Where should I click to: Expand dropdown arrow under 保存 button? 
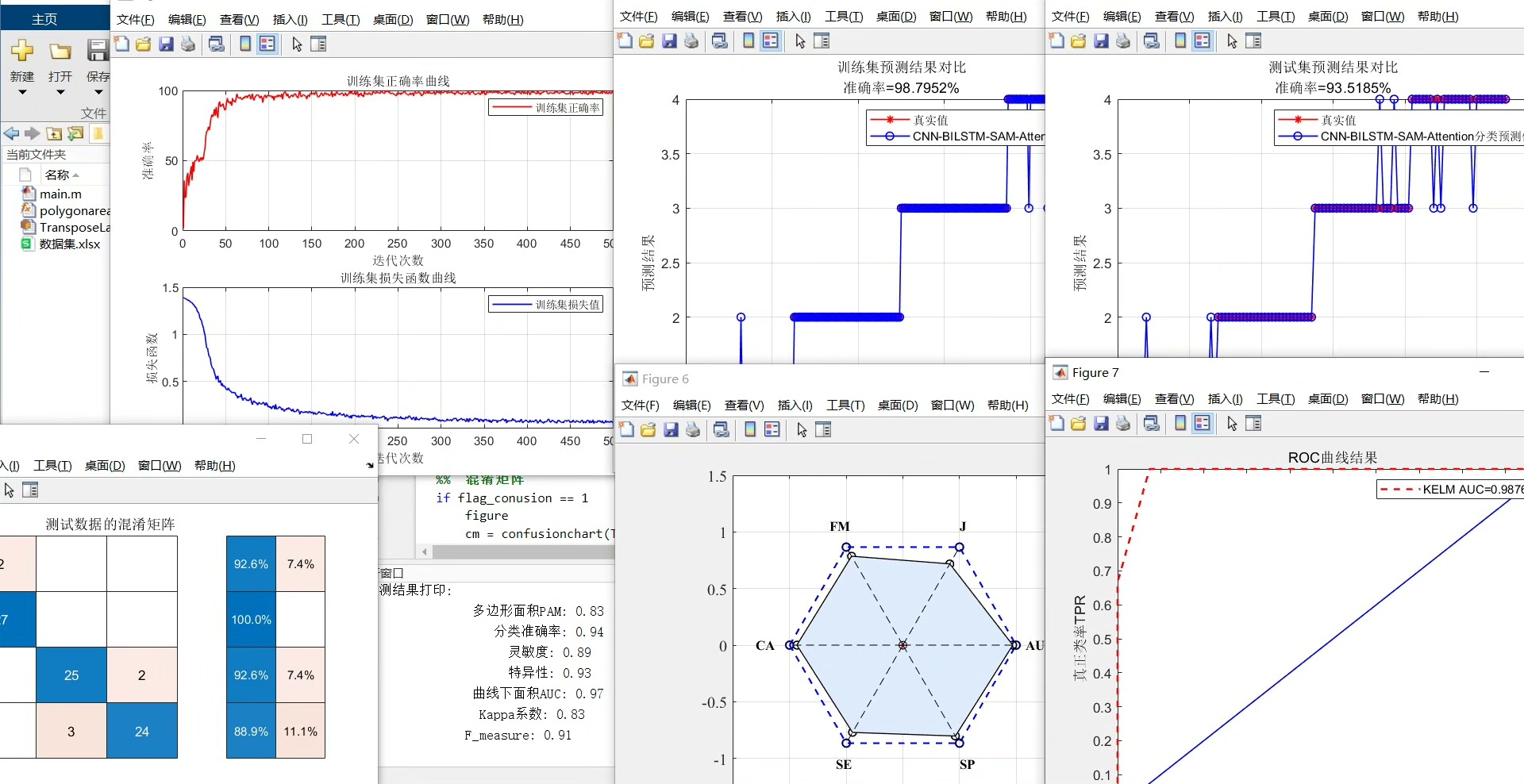coord(98,92)
